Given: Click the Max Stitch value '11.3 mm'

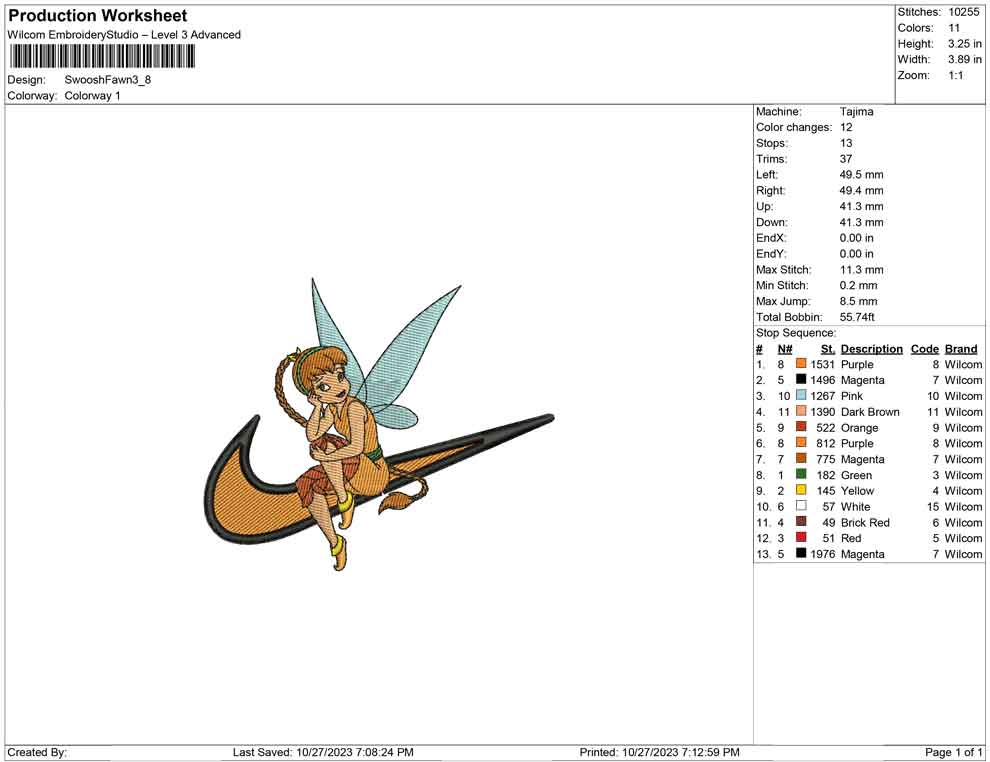Looking at the screenshot, I should click(862, 270).
